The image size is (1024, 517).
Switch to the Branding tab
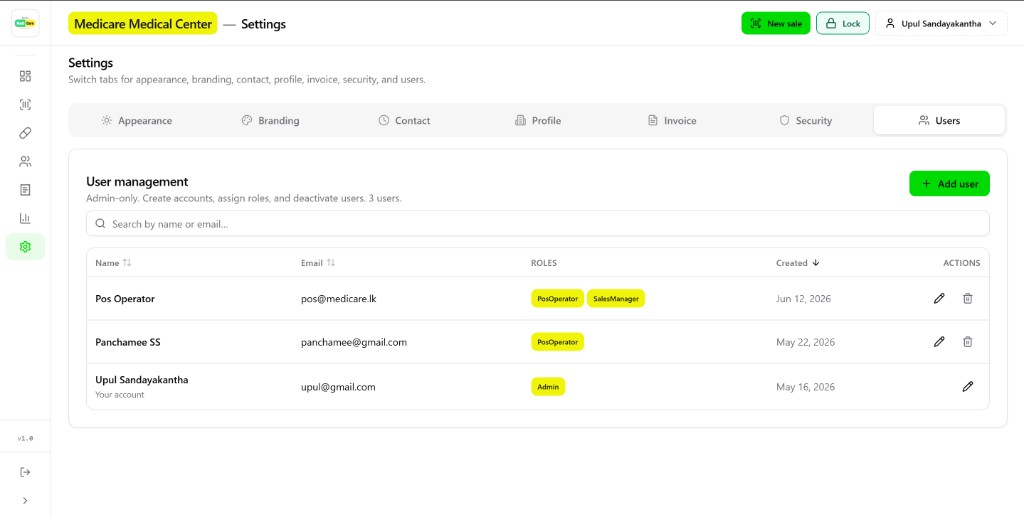pos(270,121)
